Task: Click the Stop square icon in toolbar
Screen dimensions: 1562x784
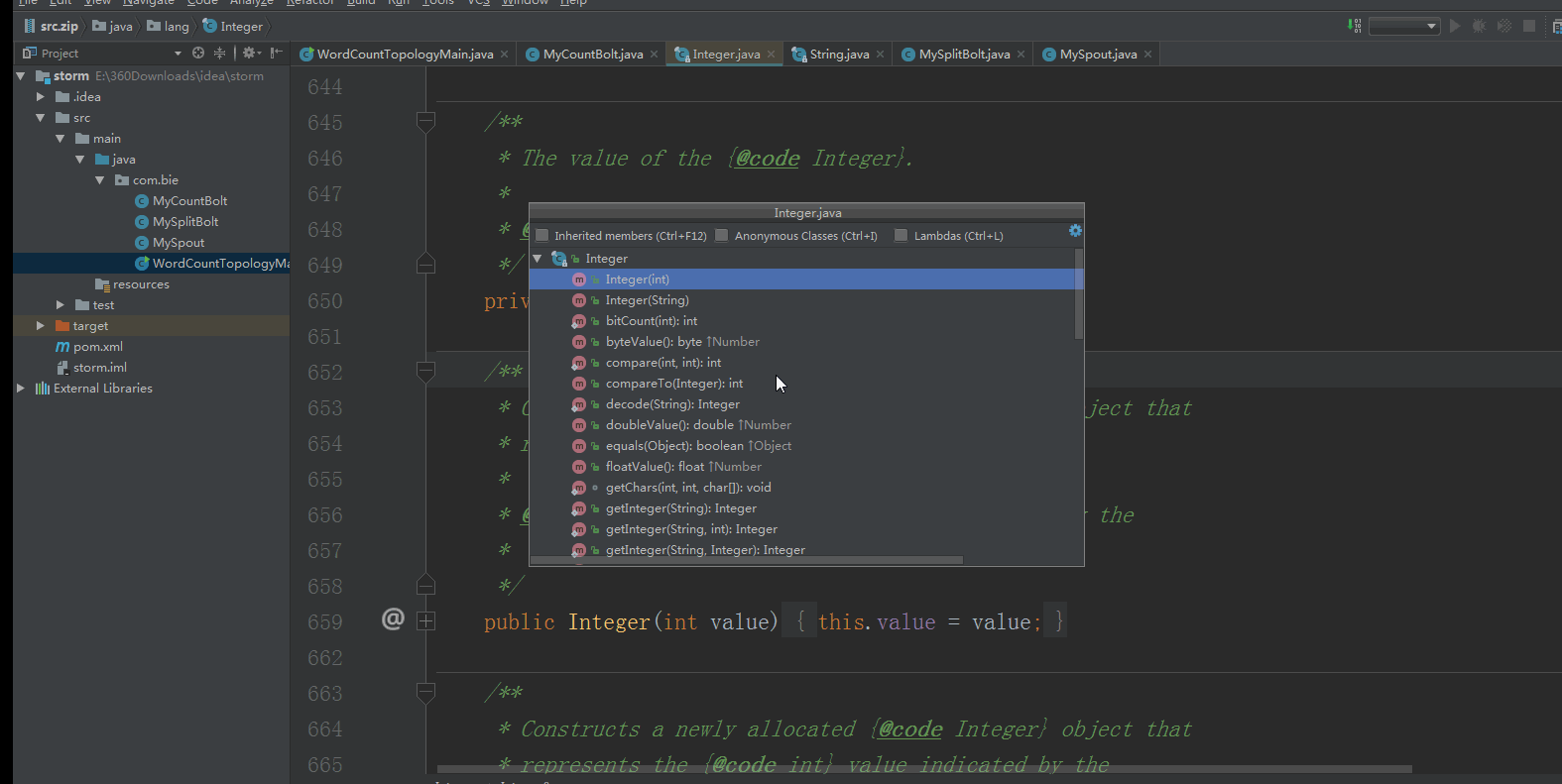Action: 1529,26
